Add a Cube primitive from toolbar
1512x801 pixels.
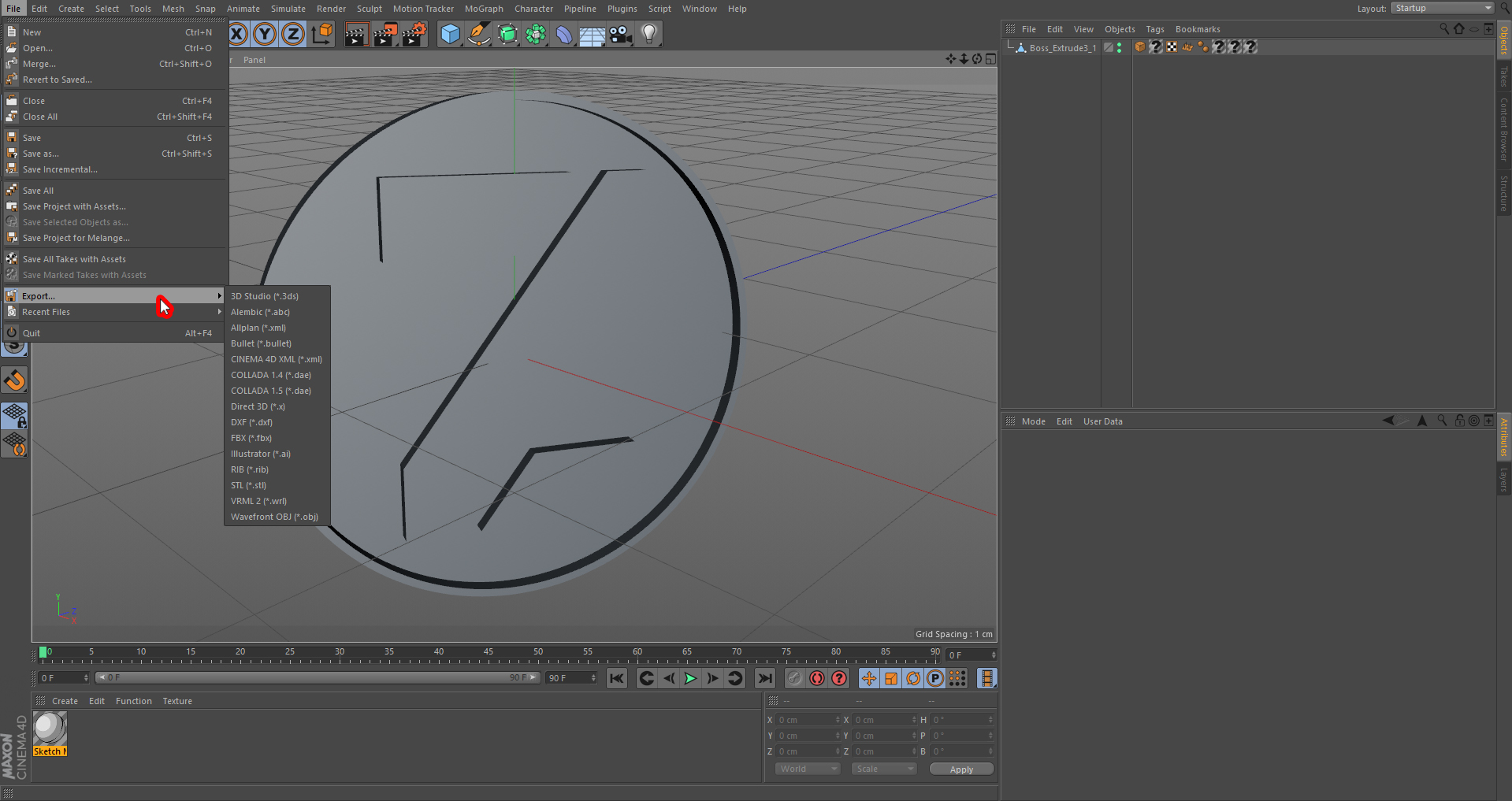coord(450,35)
